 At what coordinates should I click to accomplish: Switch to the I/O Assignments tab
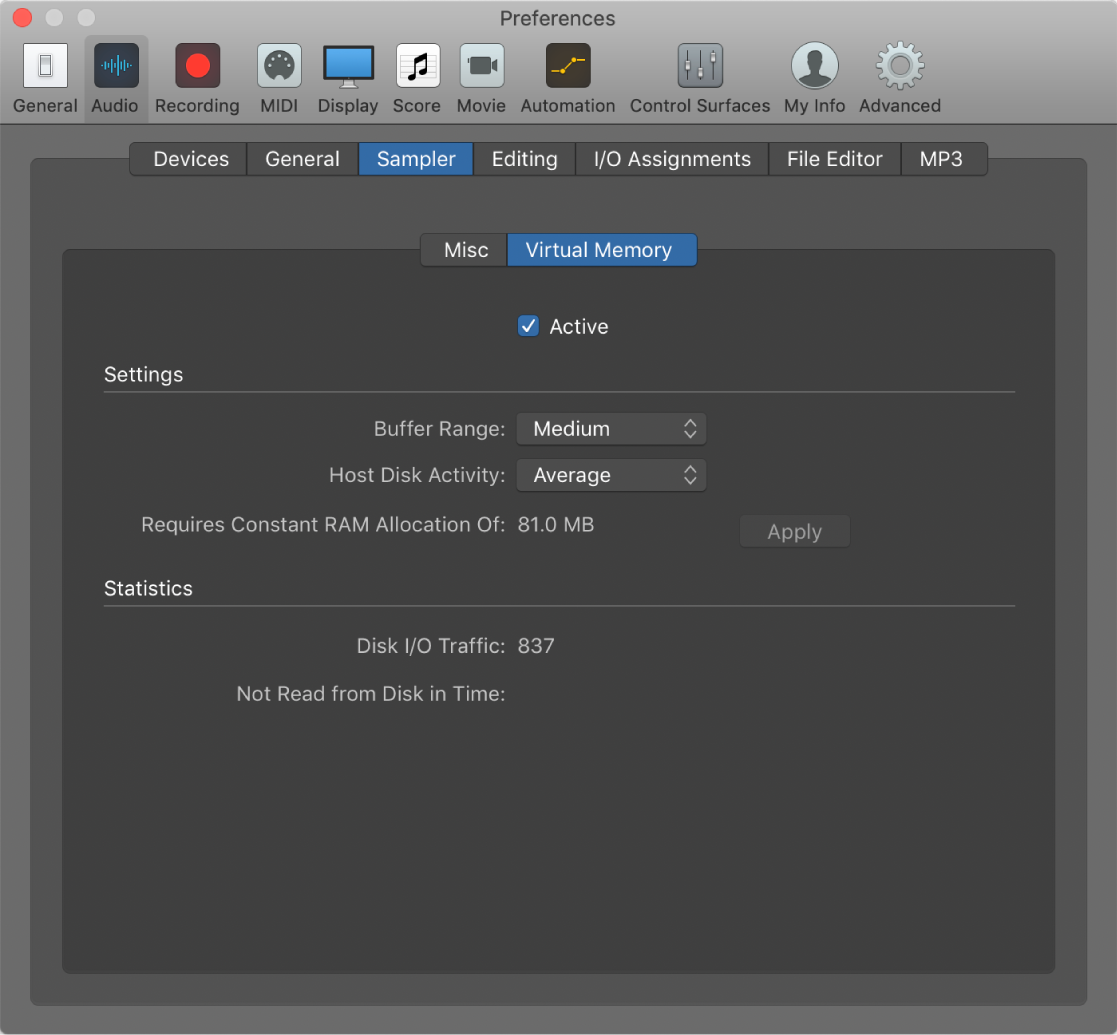[671, 158]
